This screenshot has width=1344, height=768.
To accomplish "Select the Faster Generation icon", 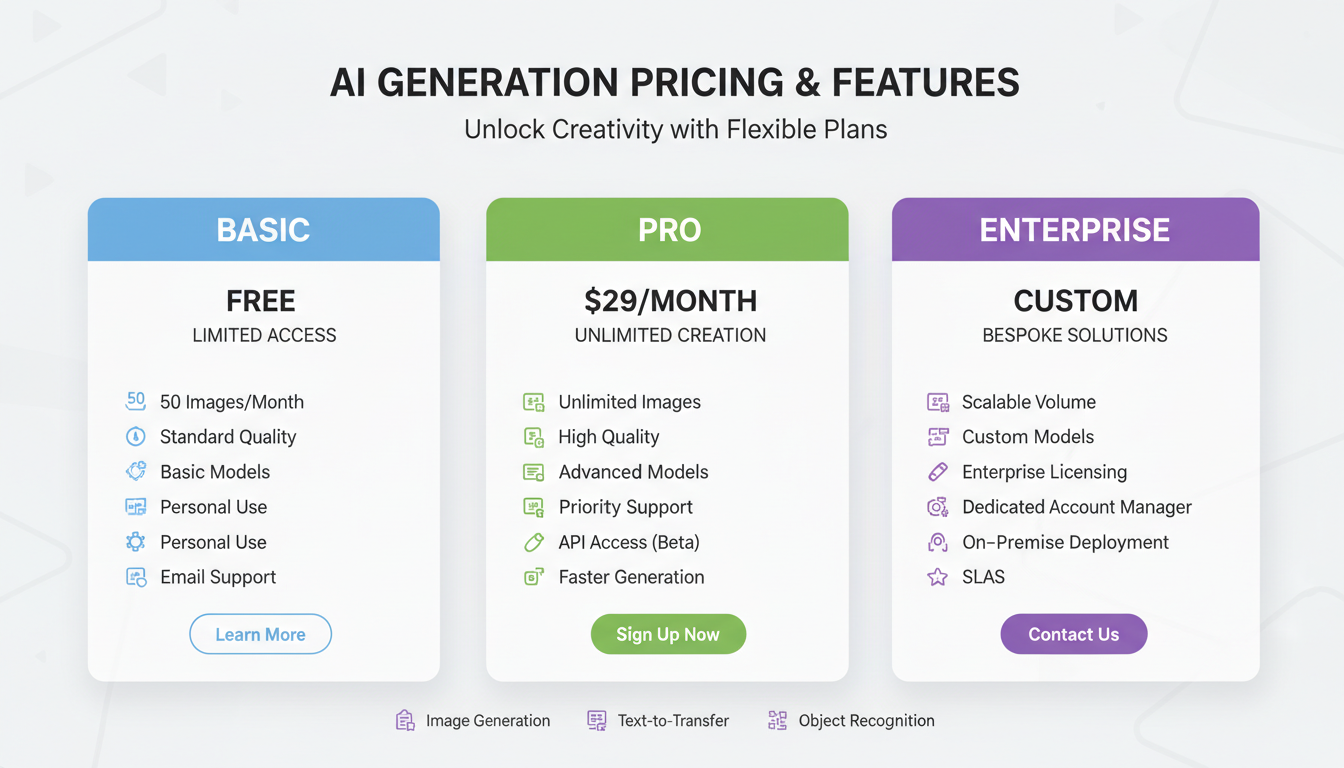I will [x=533, y=577].
